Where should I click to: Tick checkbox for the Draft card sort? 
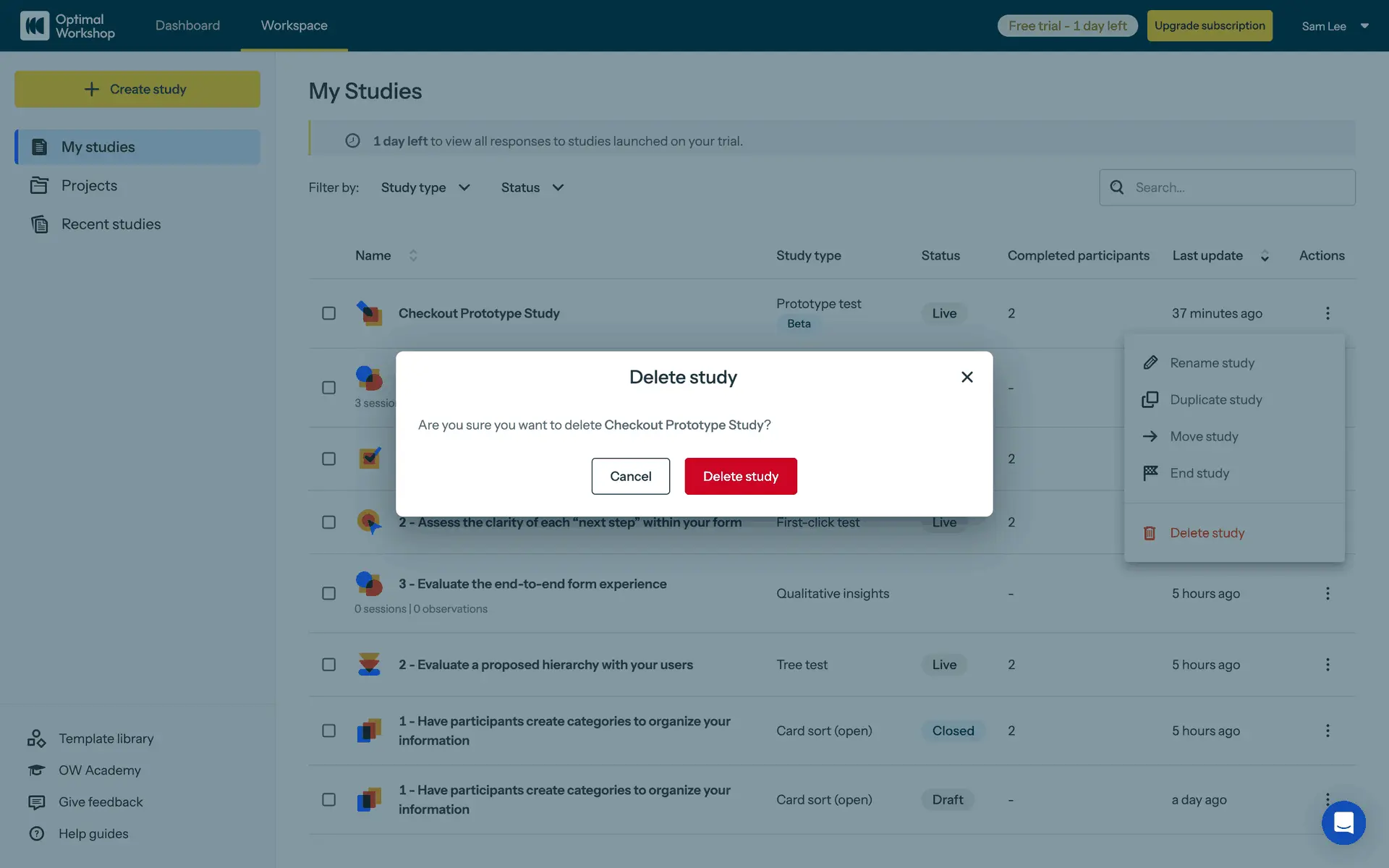[328, 799]
